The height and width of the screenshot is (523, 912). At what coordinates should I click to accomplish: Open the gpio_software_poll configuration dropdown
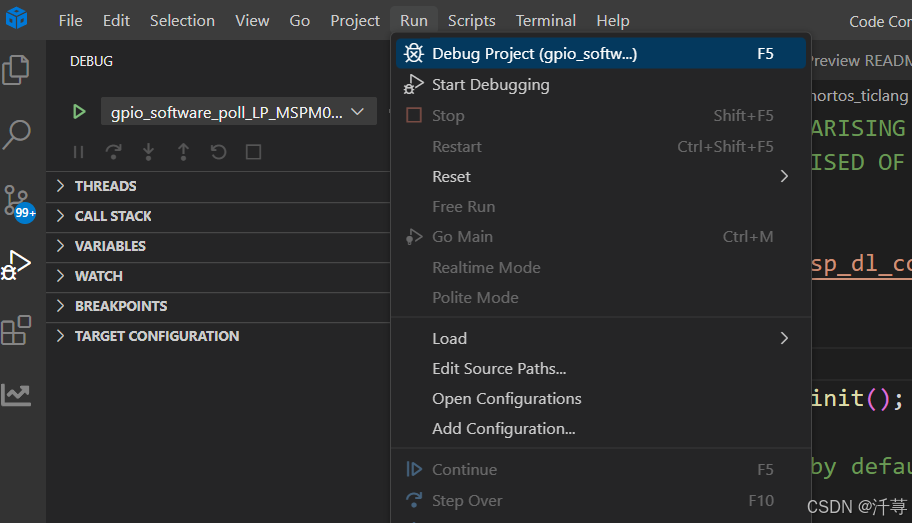(238, 112)
